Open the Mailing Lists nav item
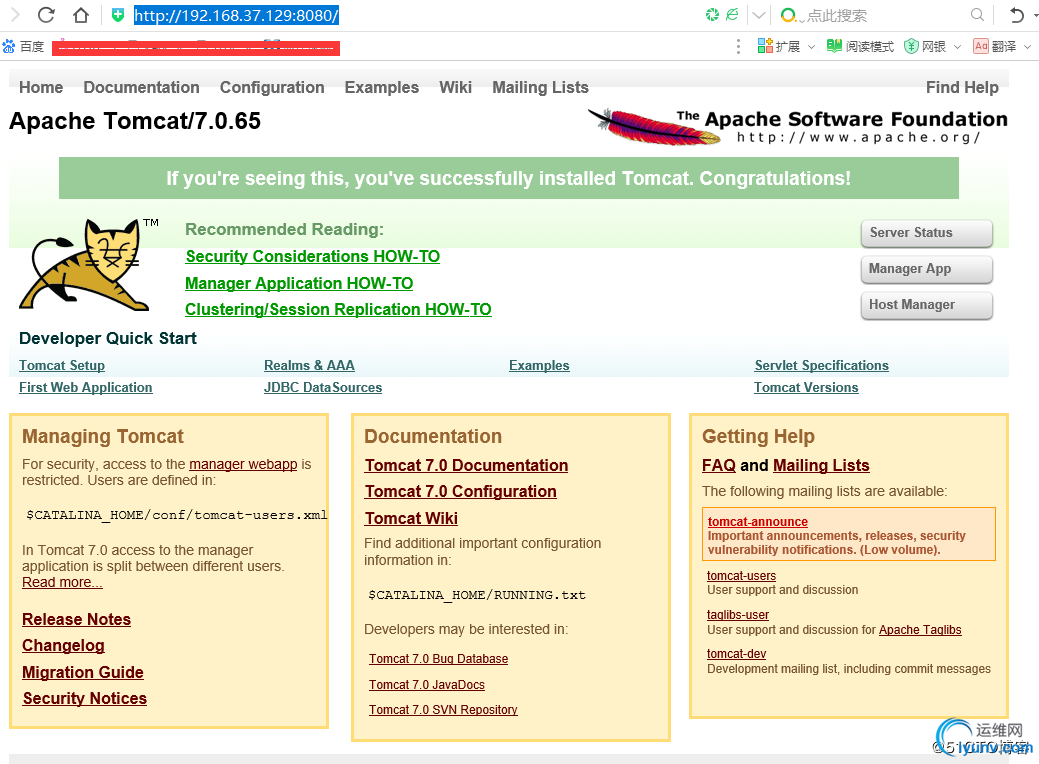The width and height of the screenshot is (1039, 764). [541, 87]
